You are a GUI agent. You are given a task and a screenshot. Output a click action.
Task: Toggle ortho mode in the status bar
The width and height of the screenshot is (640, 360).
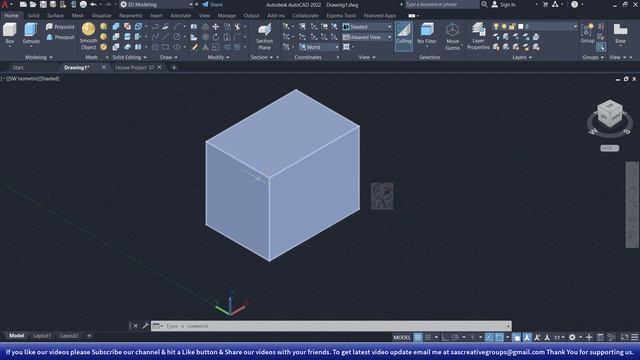click(x=445, y=338)
